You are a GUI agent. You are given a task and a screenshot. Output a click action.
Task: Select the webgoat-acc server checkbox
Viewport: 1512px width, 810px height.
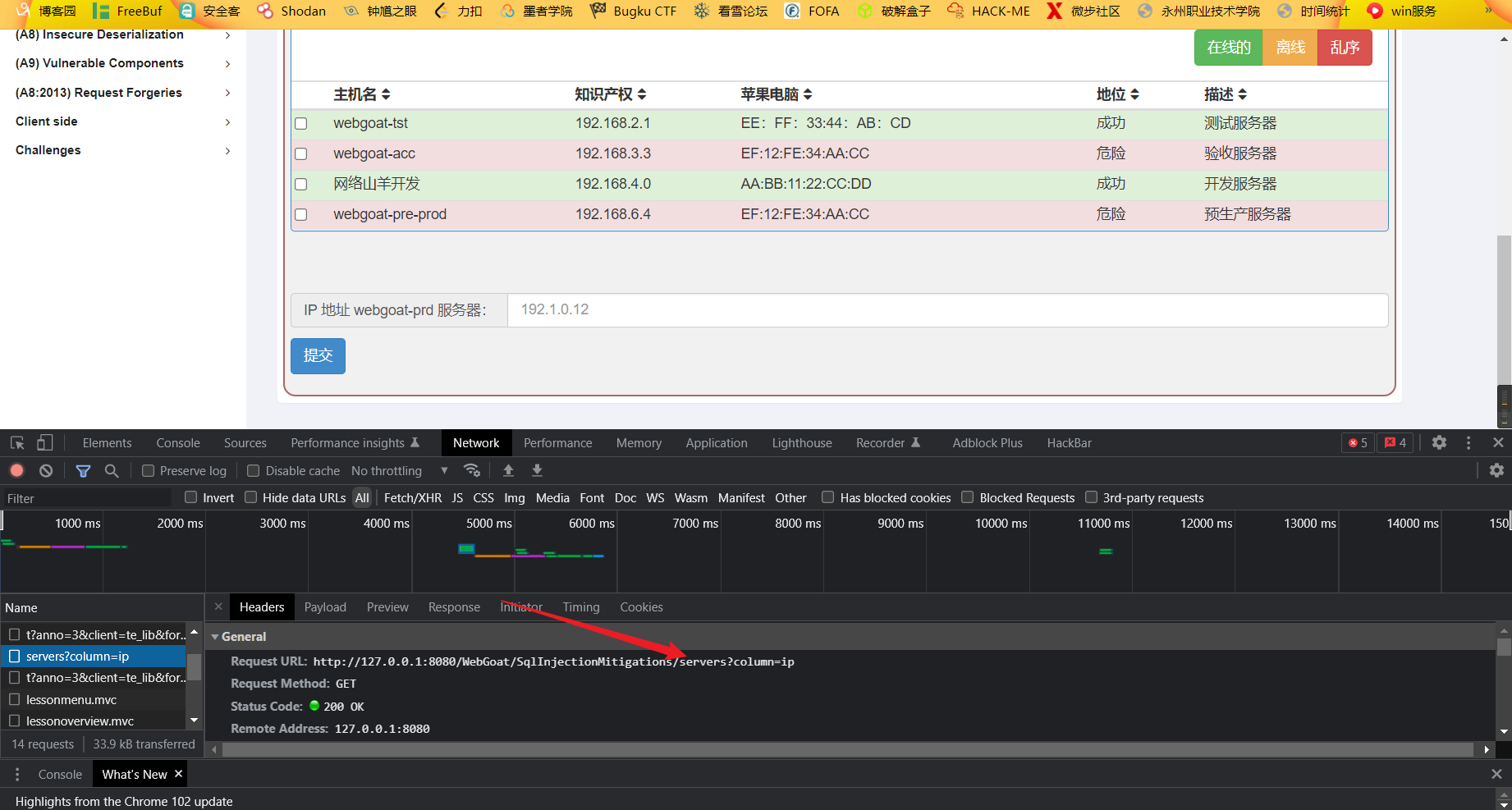[x=301, y=154]
